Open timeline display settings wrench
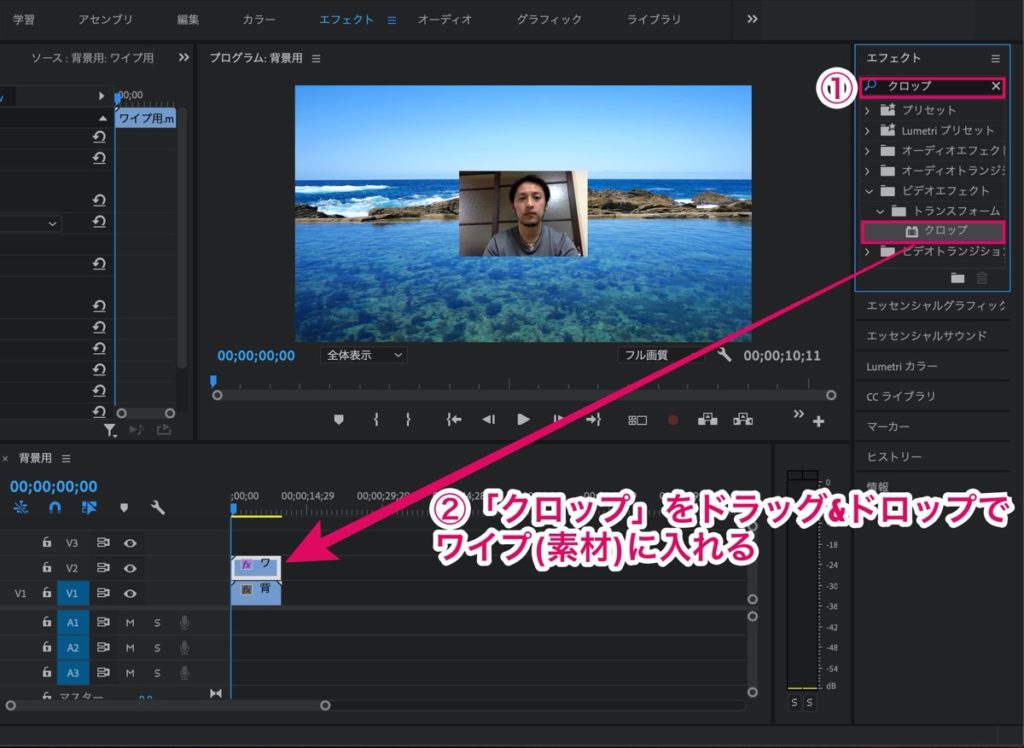 click(x=157, y=508)
